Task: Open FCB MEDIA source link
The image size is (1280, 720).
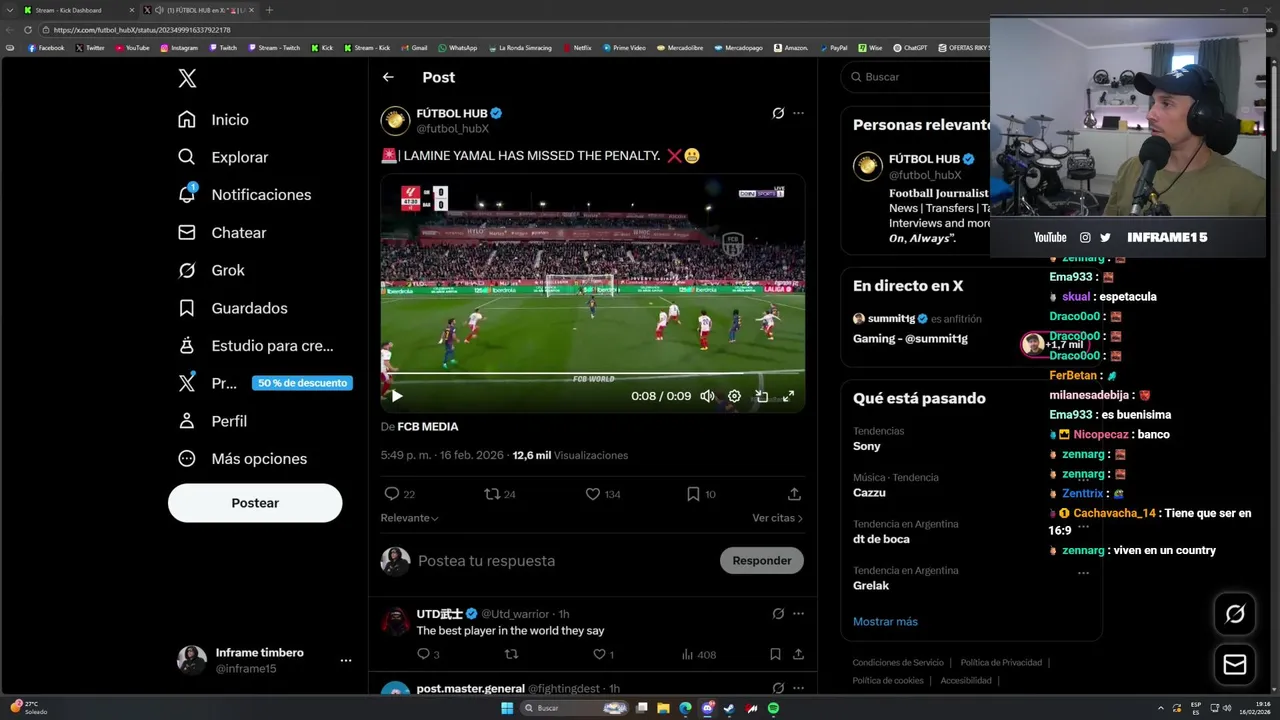Action: 428,427
